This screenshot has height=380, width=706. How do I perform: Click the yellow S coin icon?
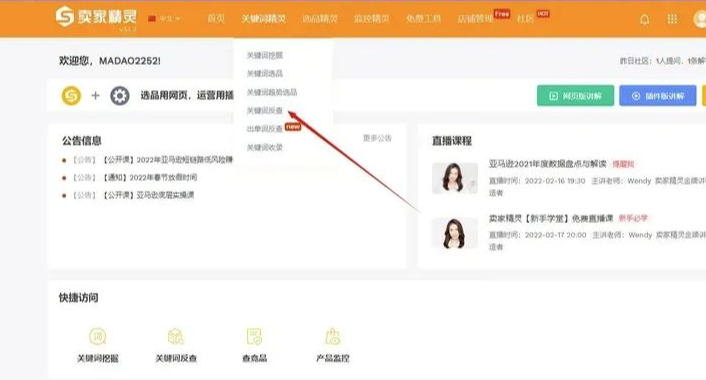[x=71, y=95]
